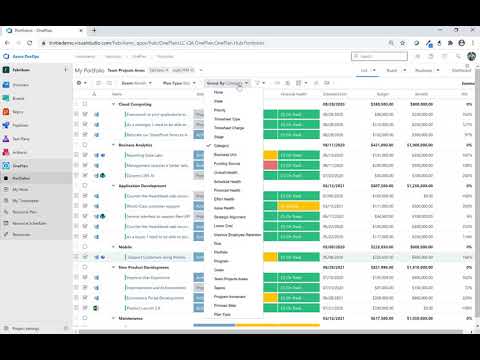
Task: Click the Portfolios icon in OnePlan submenu
Action: coord(6,178)
